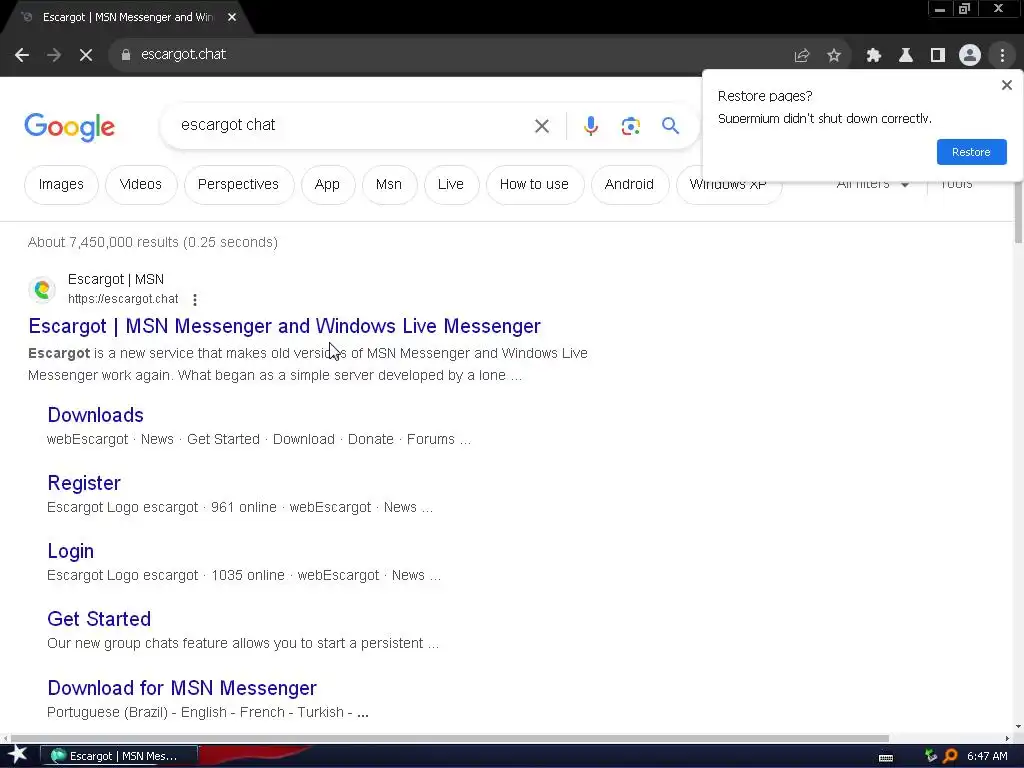This screenshot has height=768, width=1024.
Task: Click the network tray icon
Action: [931, 756]
